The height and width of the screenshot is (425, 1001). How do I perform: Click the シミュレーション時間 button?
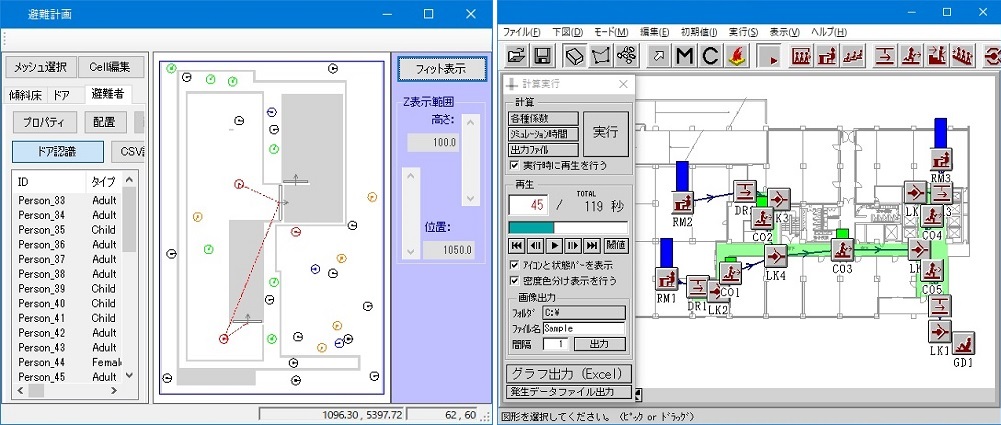[543, 134]
